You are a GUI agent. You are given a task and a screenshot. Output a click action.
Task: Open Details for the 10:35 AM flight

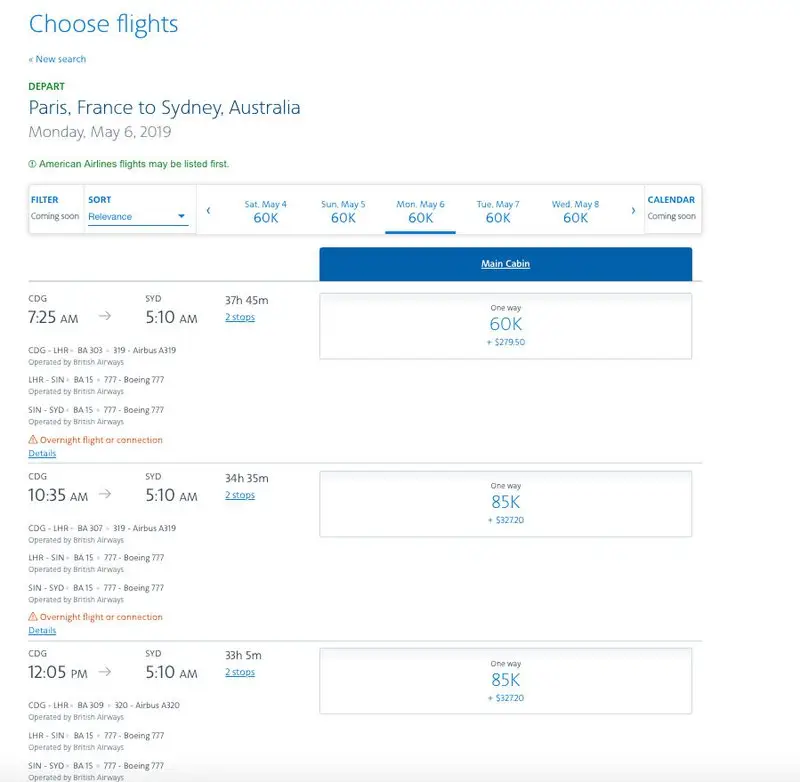[x=42, y=631]
